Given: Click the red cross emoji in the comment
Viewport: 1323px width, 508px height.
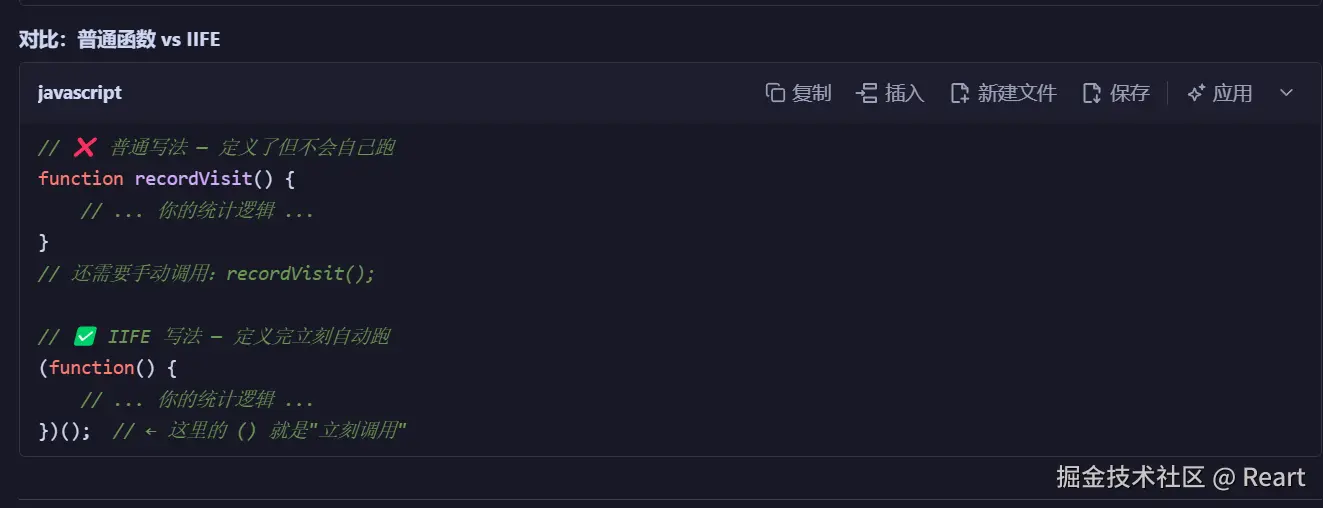Looking at the screenshot, I should pos(85,147).
